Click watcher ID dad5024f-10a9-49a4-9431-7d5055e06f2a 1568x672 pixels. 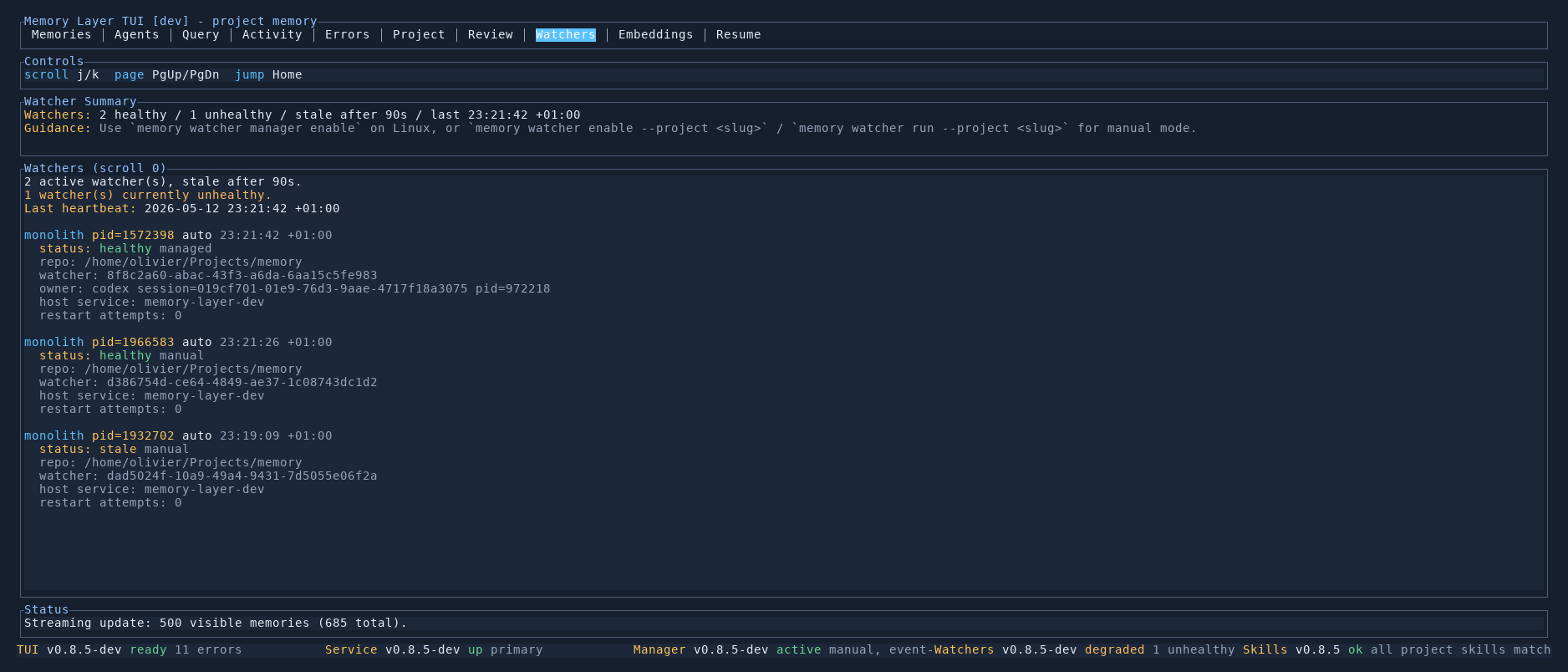coord(242,476)
